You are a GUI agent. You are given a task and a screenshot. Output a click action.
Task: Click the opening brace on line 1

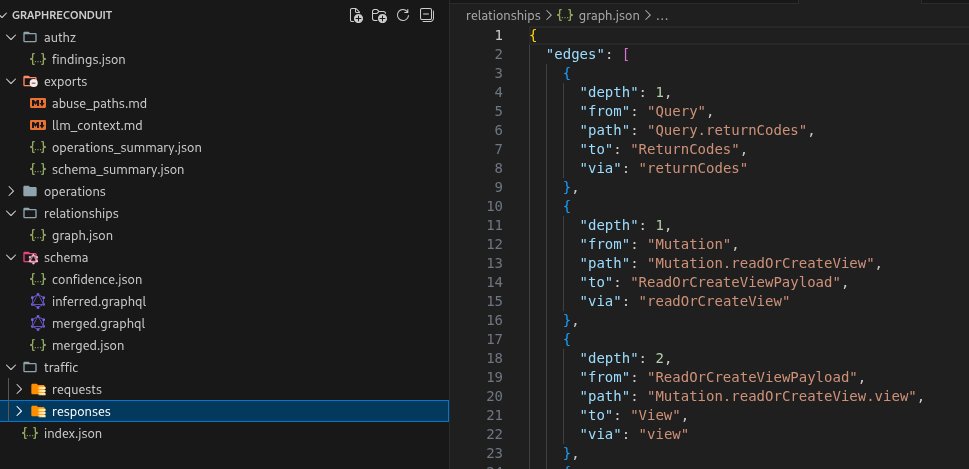coord(533,35)
